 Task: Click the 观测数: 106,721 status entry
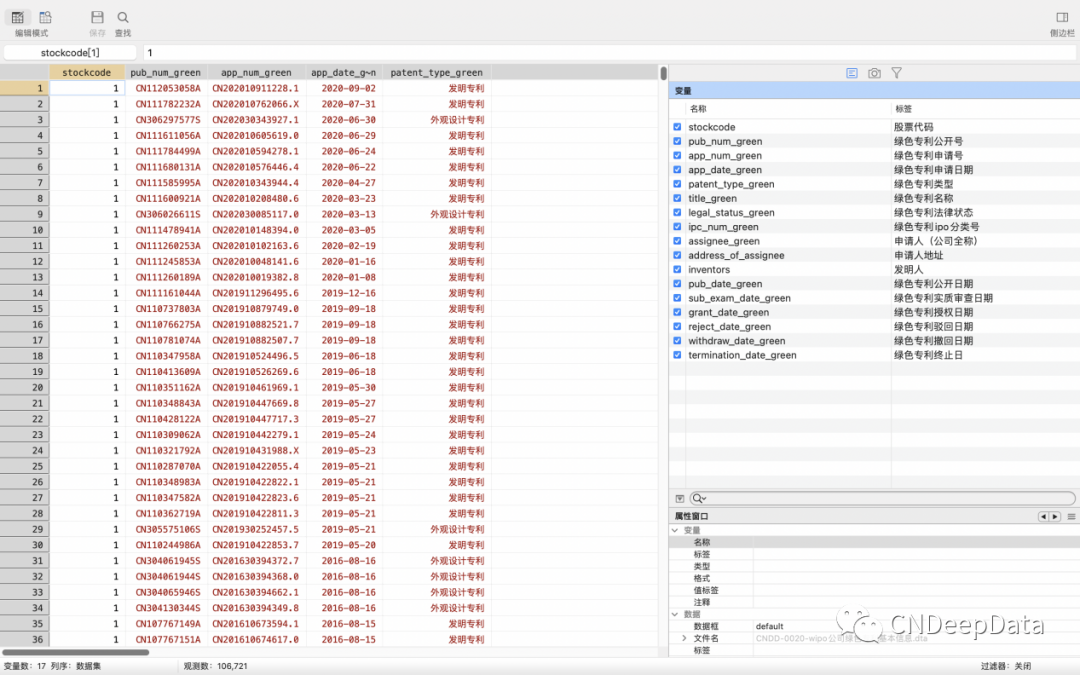[x=215, y=666]
